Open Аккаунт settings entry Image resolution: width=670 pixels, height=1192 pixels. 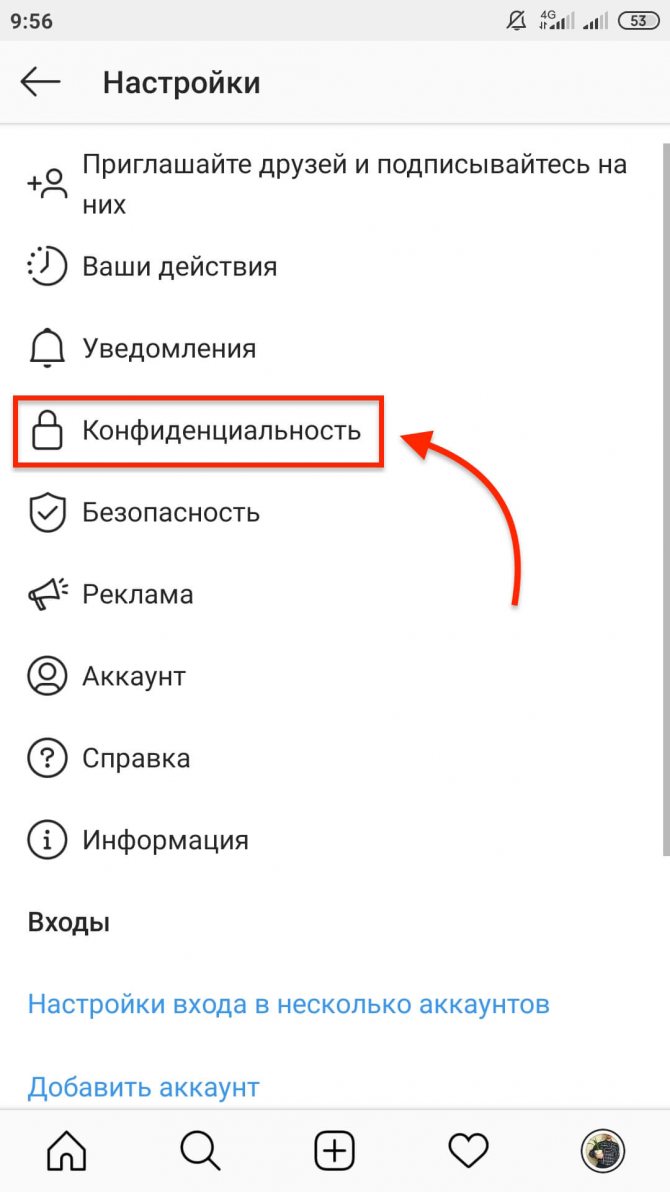point(134,677)
